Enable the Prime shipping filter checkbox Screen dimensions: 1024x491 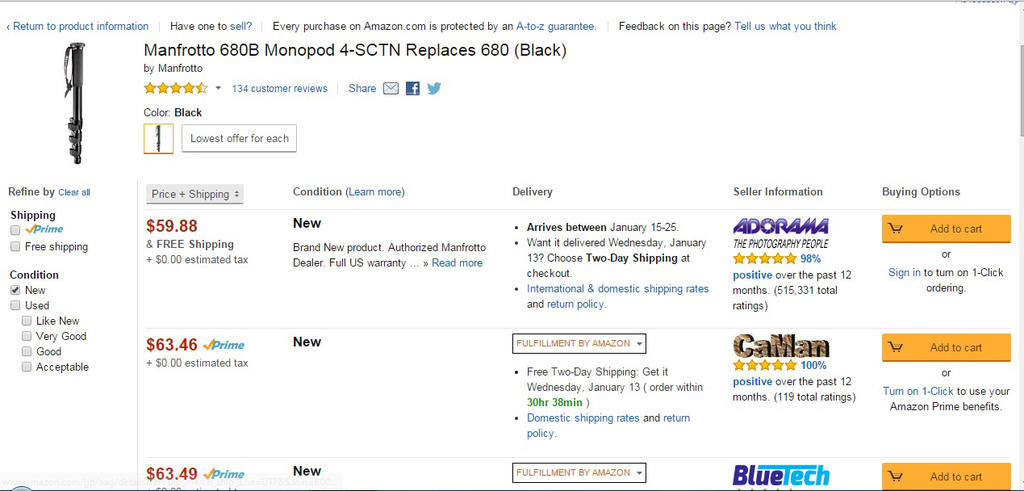pos(15,229)
